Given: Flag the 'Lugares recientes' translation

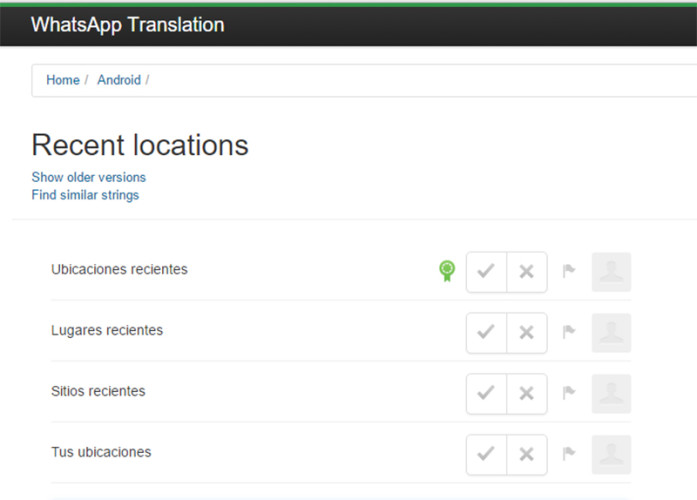Looking at the screenshot, I should pos(569,333).
